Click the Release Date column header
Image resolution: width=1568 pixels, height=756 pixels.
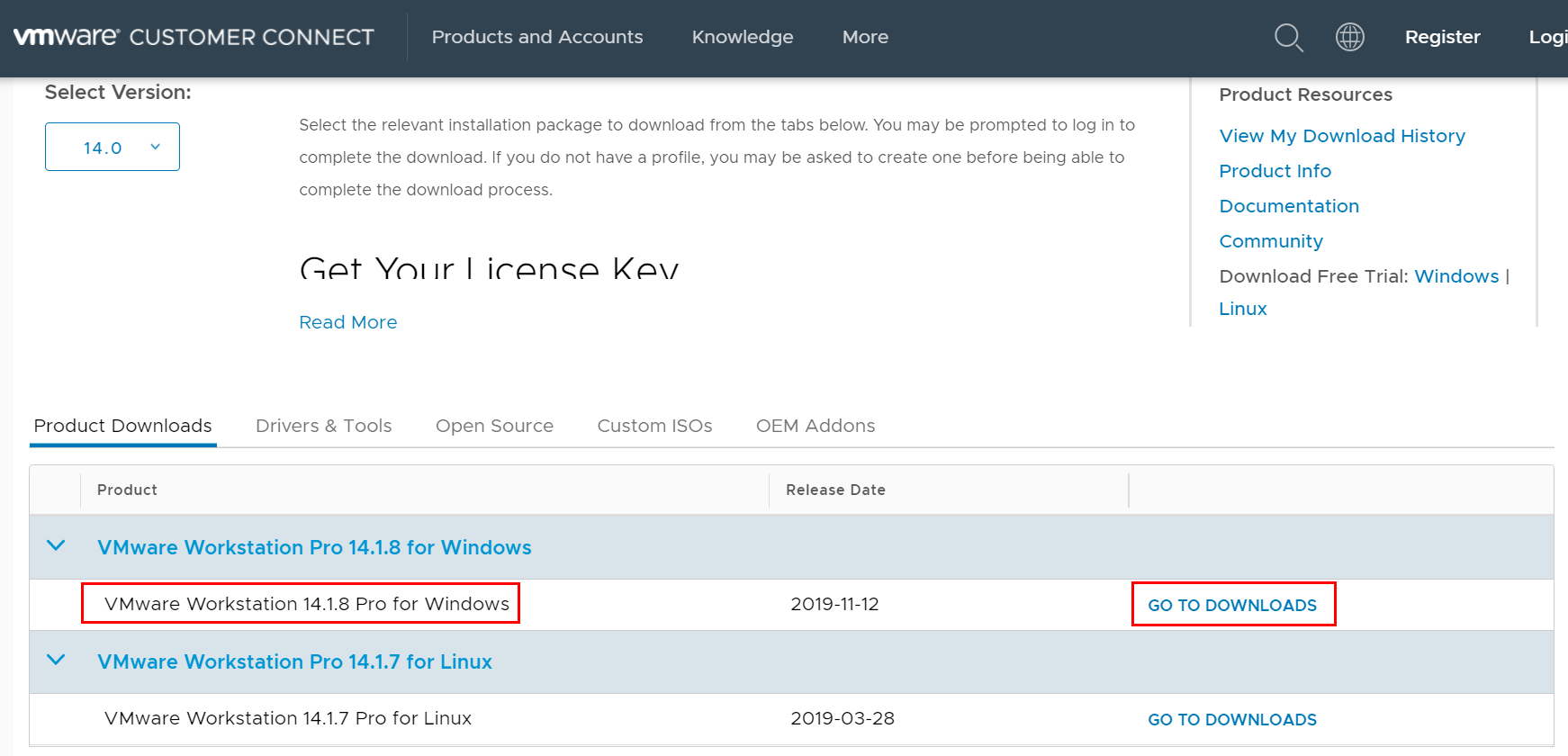[835, 490]
